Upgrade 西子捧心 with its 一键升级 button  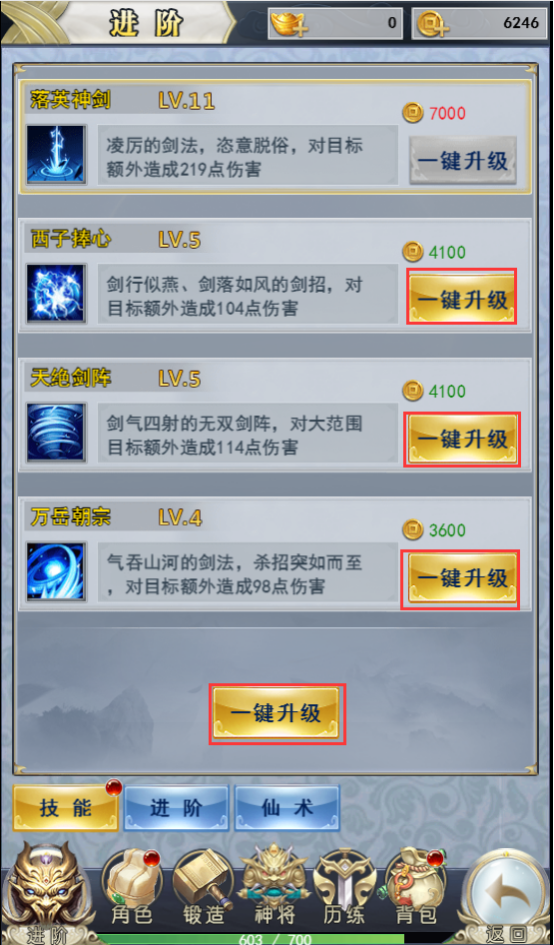point(462,297)
